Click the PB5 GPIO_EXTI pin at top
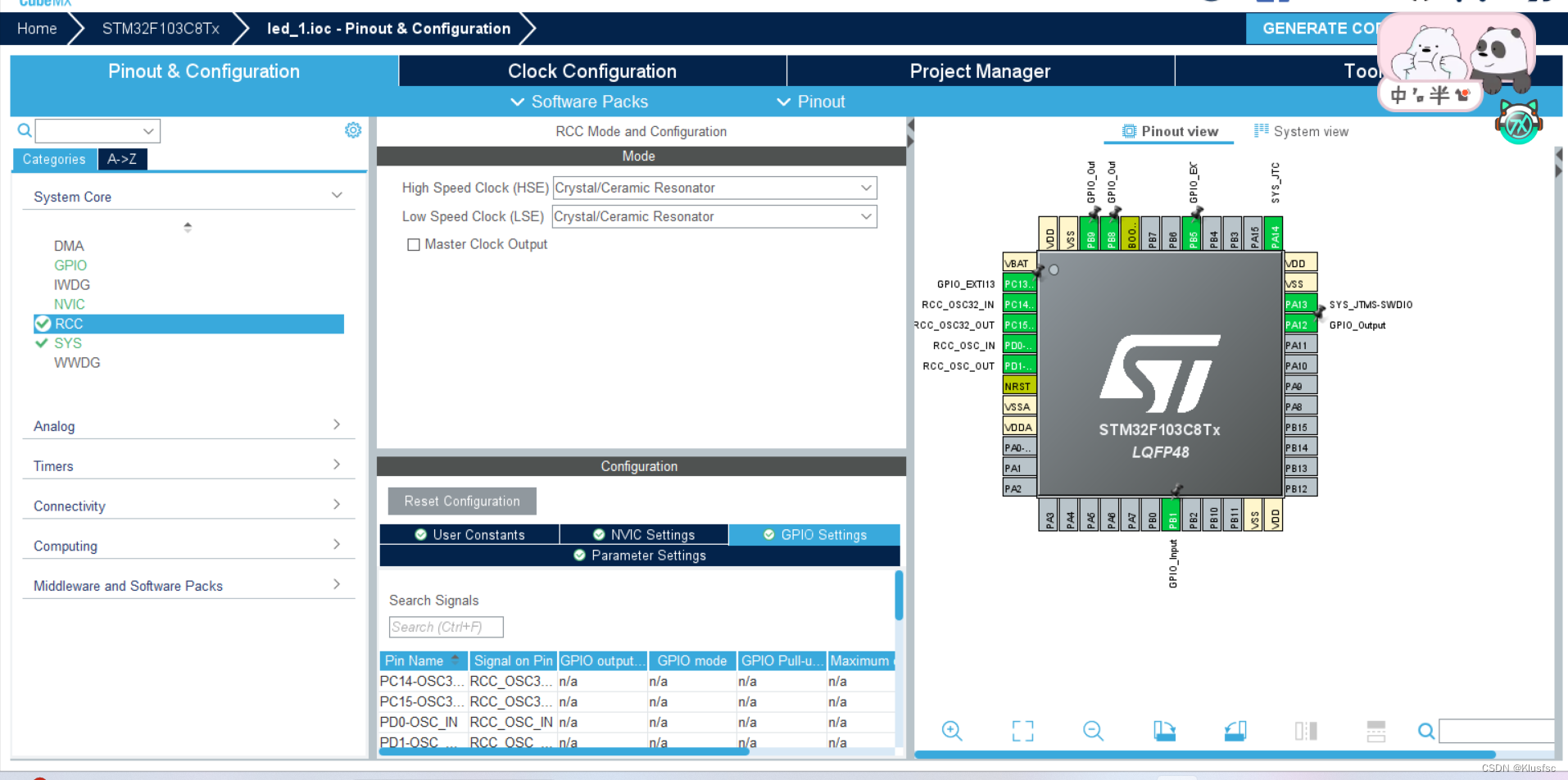The image size is (1568, 780). [x=1192, y=234]
